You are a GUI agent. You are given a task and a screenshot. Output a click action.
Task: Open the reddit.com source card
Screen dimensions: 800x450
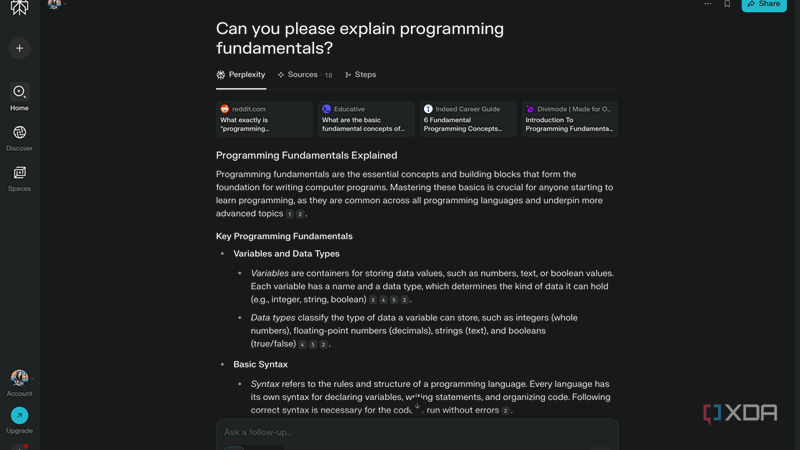(x=264, y=119)
